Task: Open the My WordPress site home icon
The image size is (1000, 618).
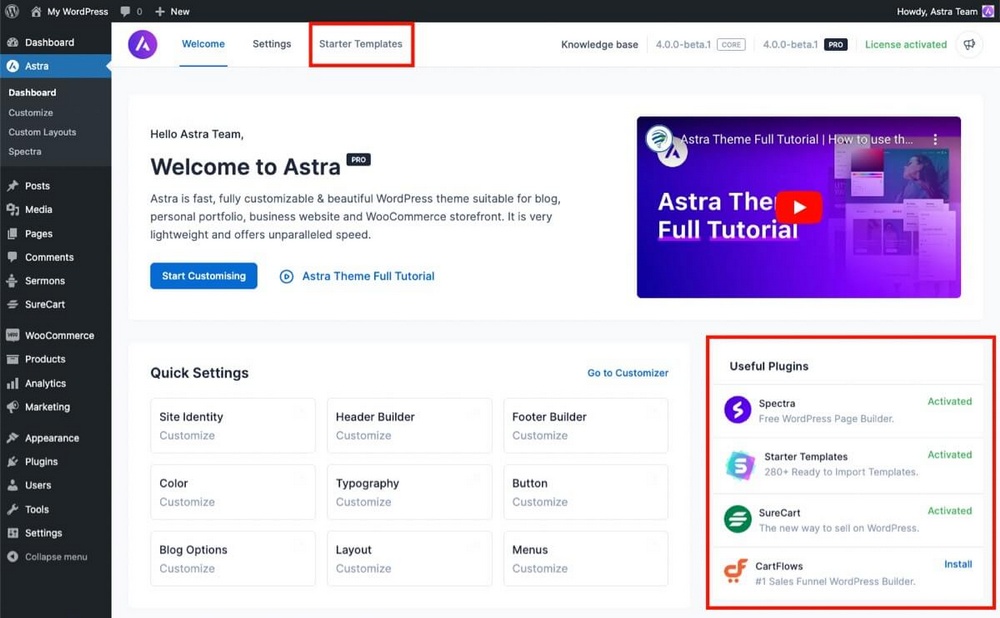Action: (x=36, y=11)
